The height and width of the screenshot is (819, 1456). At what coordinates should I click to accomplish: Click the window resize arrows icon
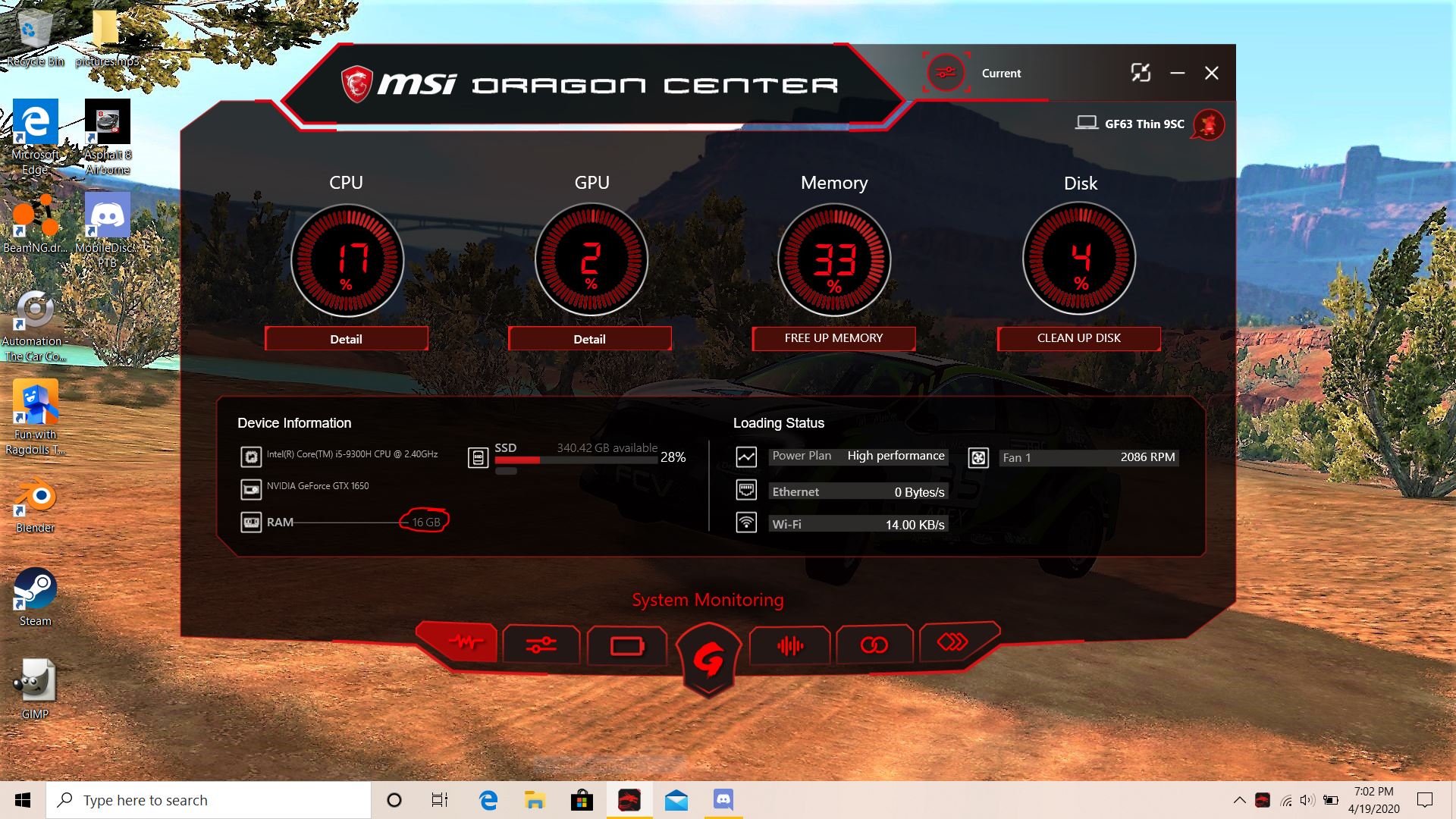(1141, 73)
